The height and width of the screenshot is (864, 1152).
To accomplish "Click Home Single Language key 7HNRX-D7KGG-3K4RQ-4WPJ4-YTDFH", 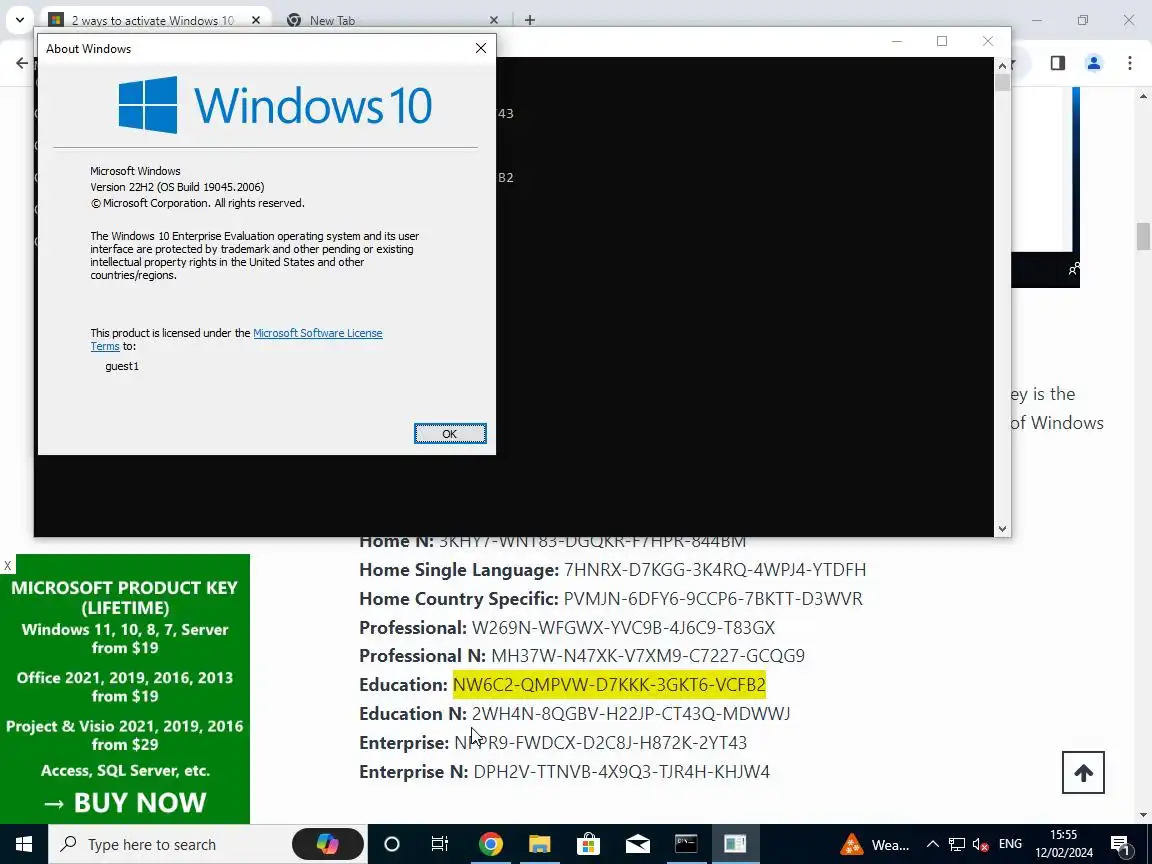I will click(715, 569).
